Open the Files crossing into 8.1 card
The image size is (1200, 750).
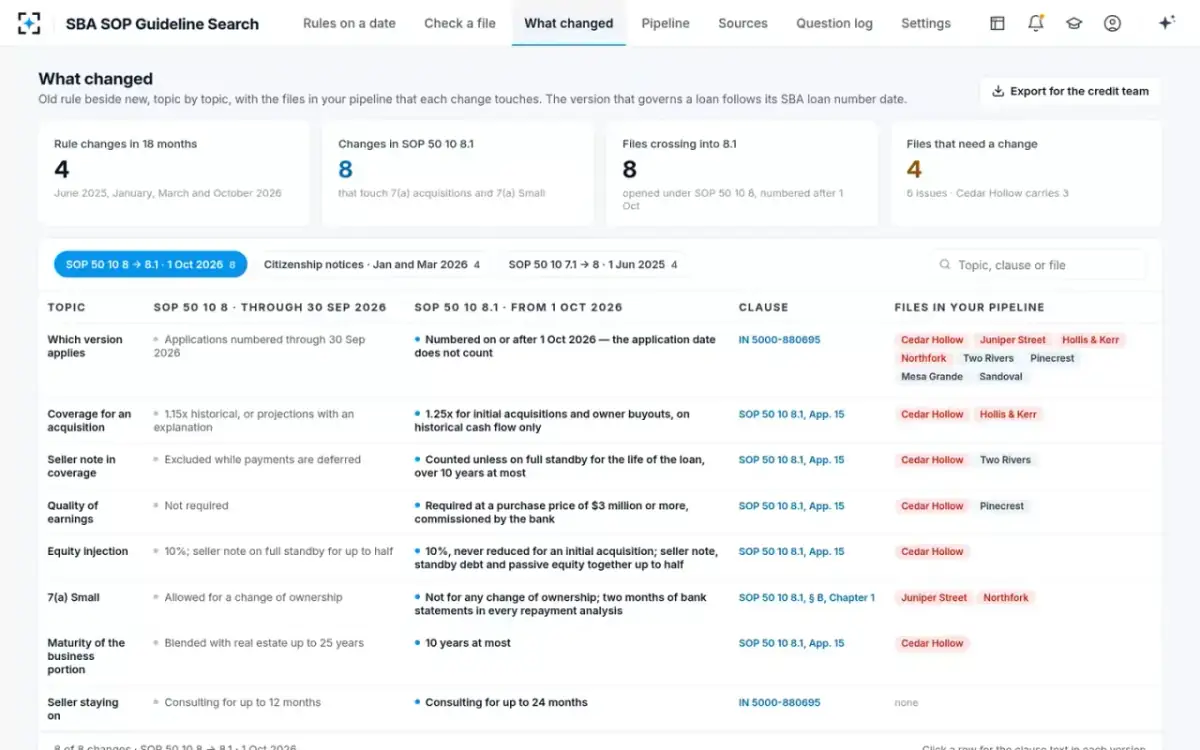742,173
